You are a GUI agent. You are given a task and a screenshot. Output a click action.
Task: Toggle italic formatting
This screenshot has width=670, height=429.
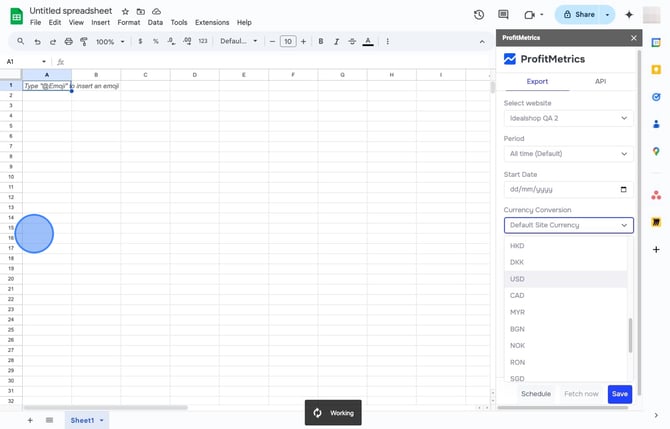336,41
